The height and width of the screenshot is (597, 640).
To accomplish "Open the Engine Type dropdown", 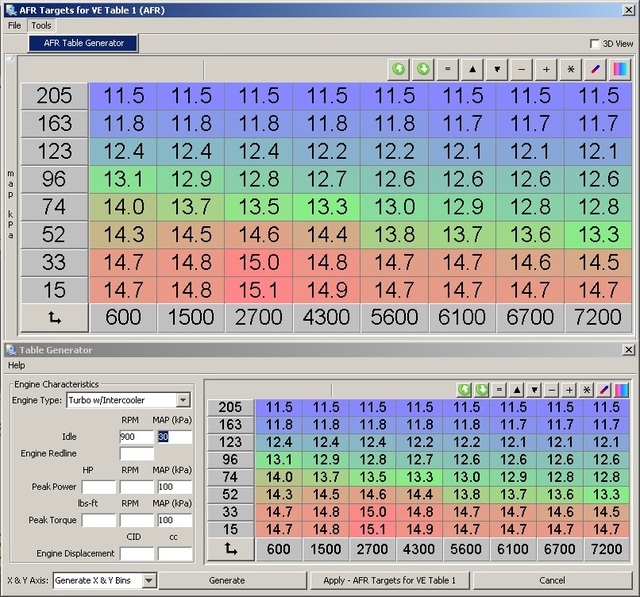I will pyautogui.click(x=182, y=400).
